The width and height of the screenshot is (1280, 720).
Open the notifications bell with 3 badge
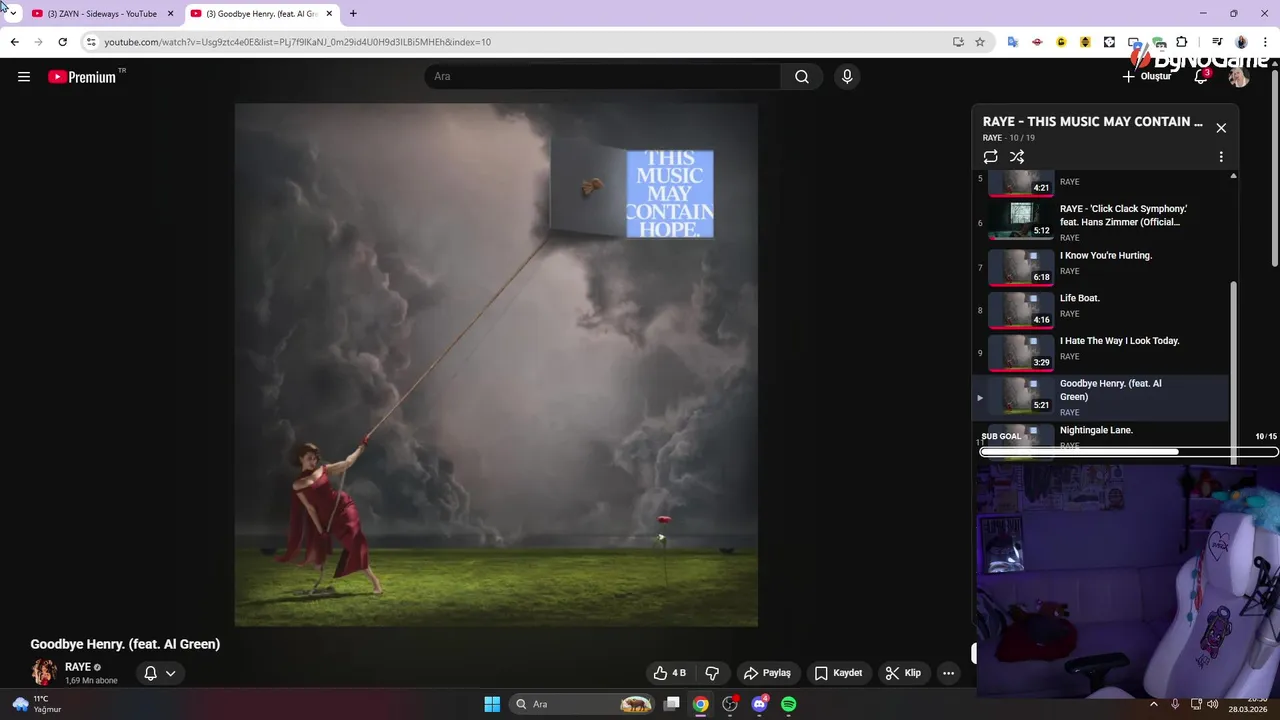pos(1202,77)
